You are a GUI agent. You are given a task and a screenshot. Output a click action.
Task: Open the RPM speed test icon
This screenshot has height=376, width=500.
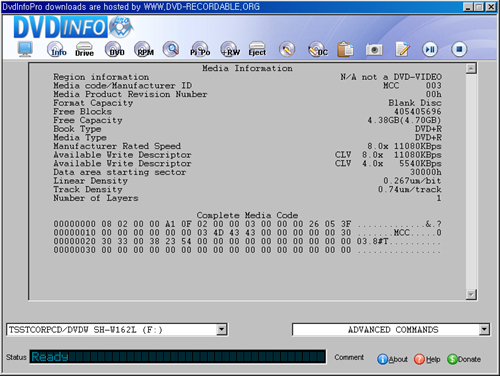tap(144, 49)
